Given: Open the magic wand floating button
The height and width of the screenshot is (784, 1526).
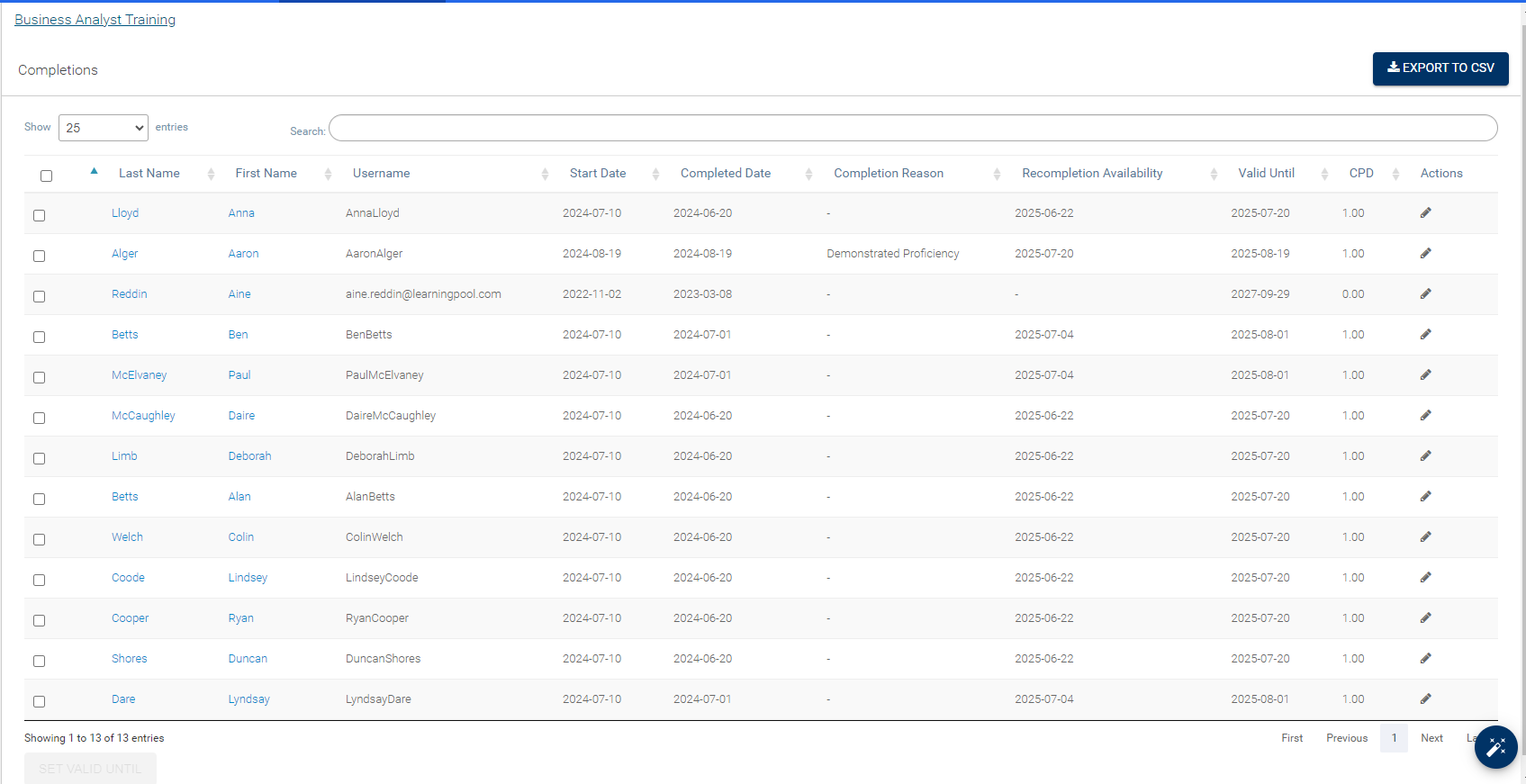Looking at the screenshot, I should pyautogui.click(x=1495, y=747).
